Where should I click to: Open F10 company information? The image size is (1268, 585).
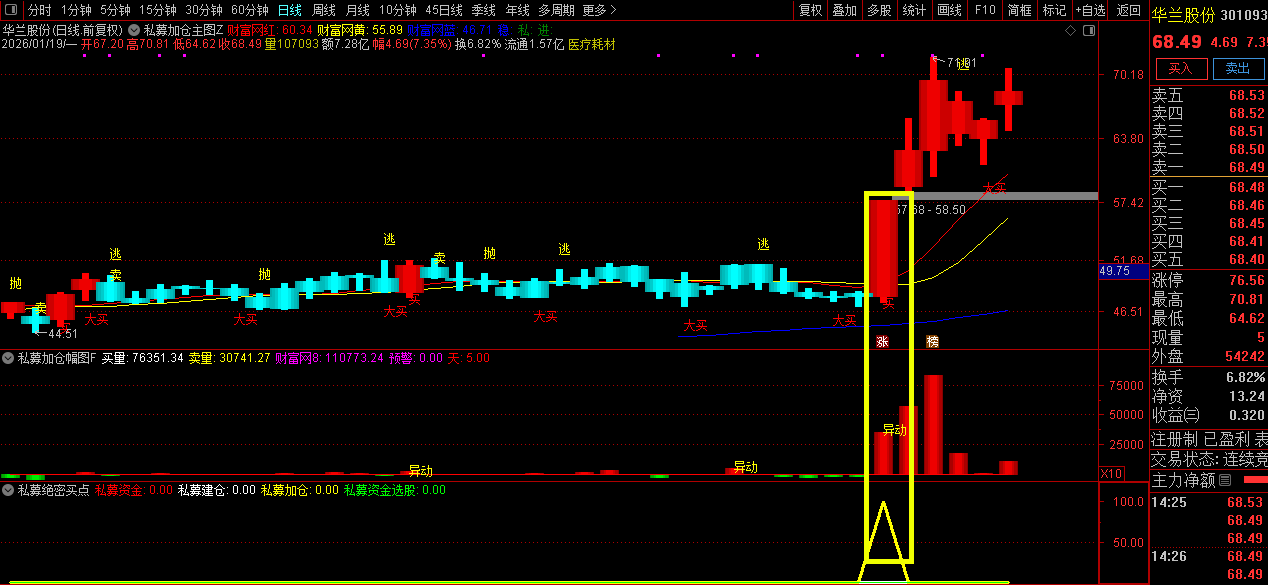985,10
